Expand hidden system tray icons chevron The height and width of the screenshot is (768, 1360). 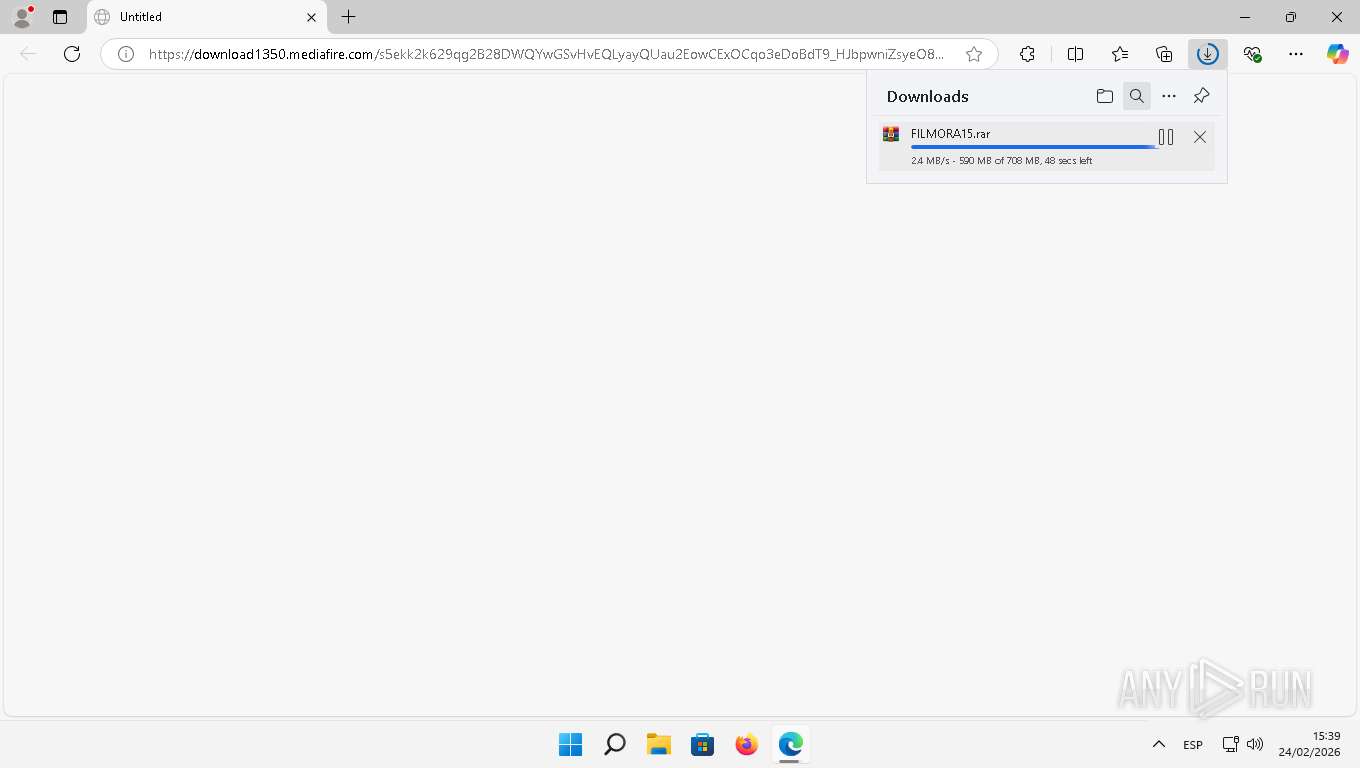tap(1158, 745)
